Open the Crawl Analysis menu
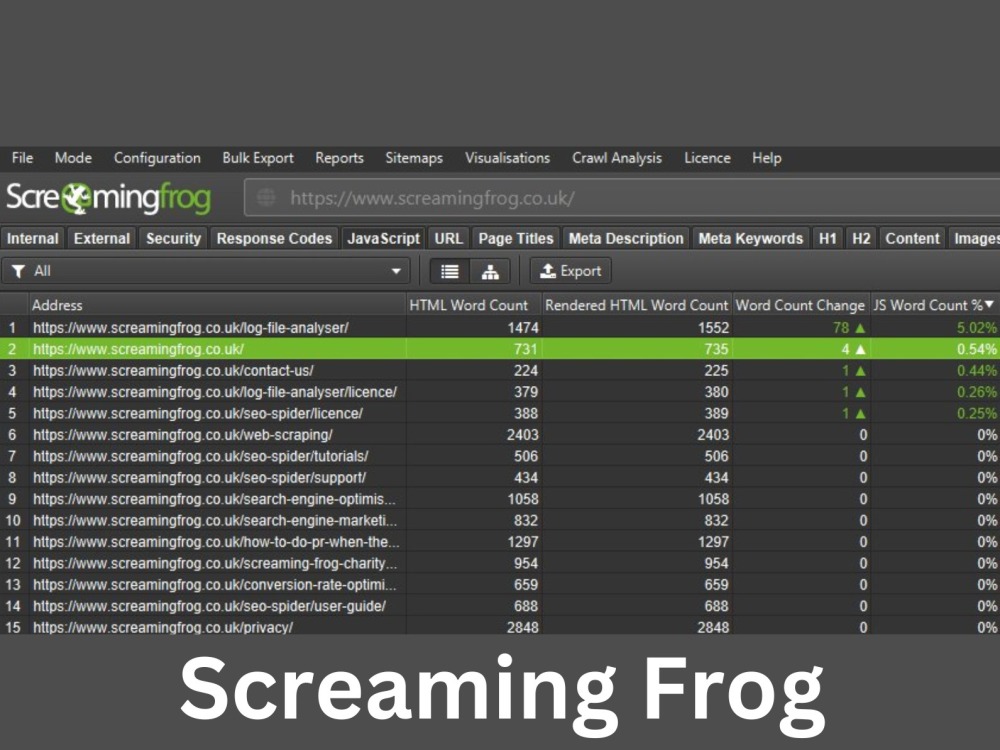The image size is (1000, 750). tap(617, 158)
